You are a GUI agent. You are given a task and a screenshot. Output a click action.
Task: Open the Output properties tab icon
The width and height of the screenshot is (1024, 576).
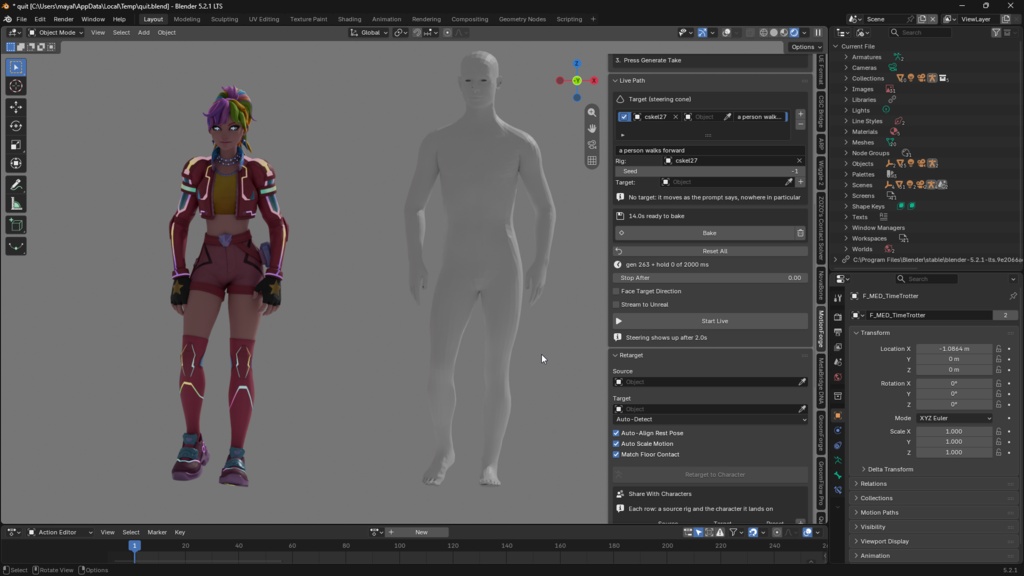tap(838, 332)
